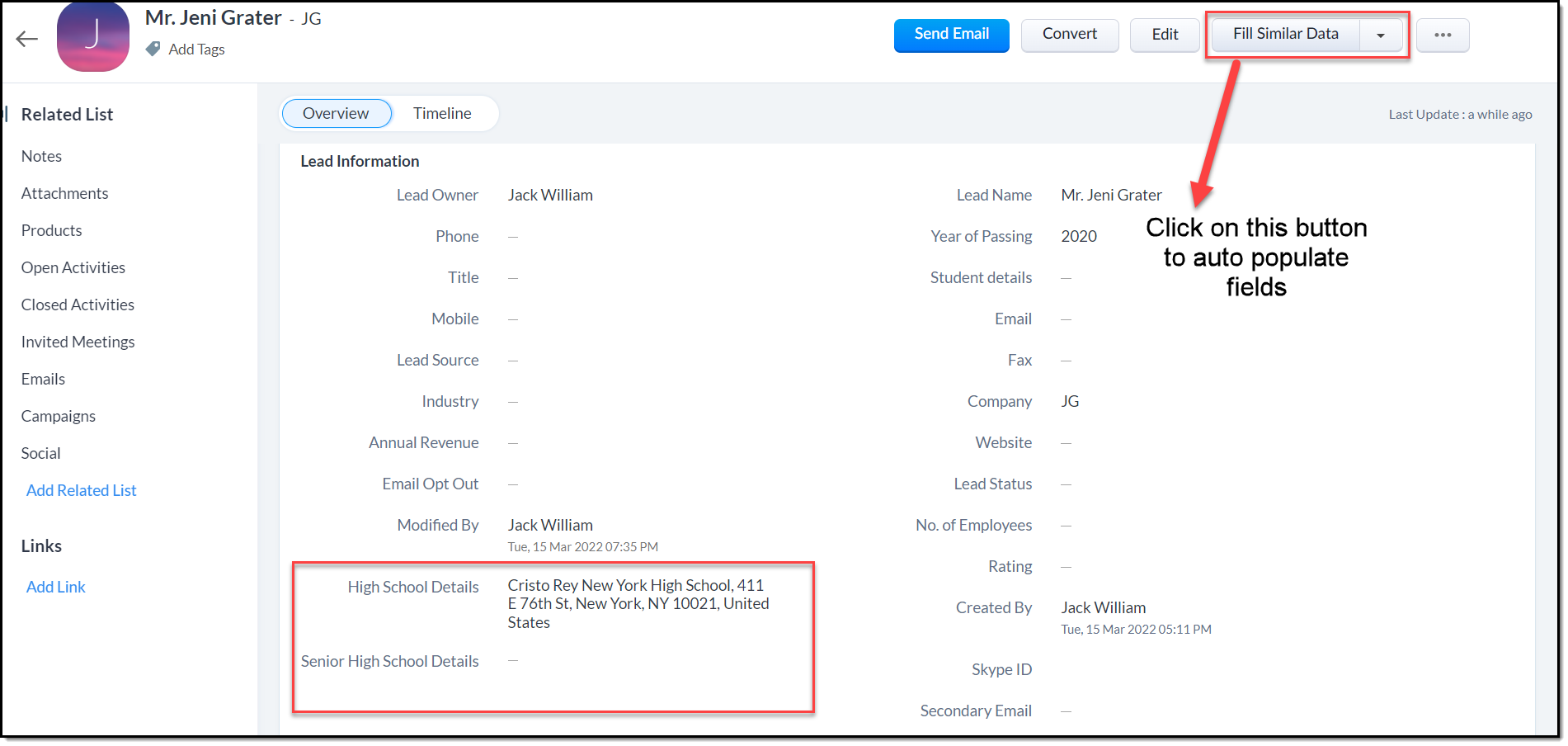The height and width of the screenshot is (746, 1568).
Task: Click the Add Related List link
Action: 82,490
